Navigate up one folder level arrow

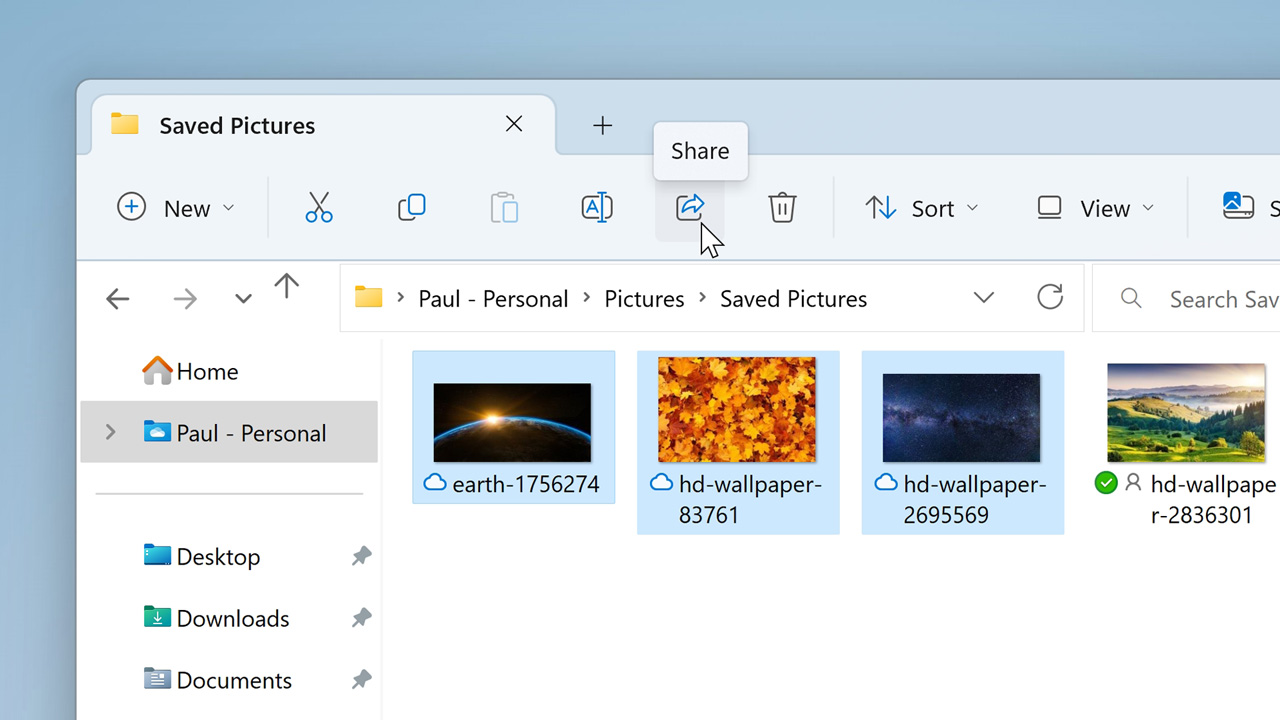(286, 288)
